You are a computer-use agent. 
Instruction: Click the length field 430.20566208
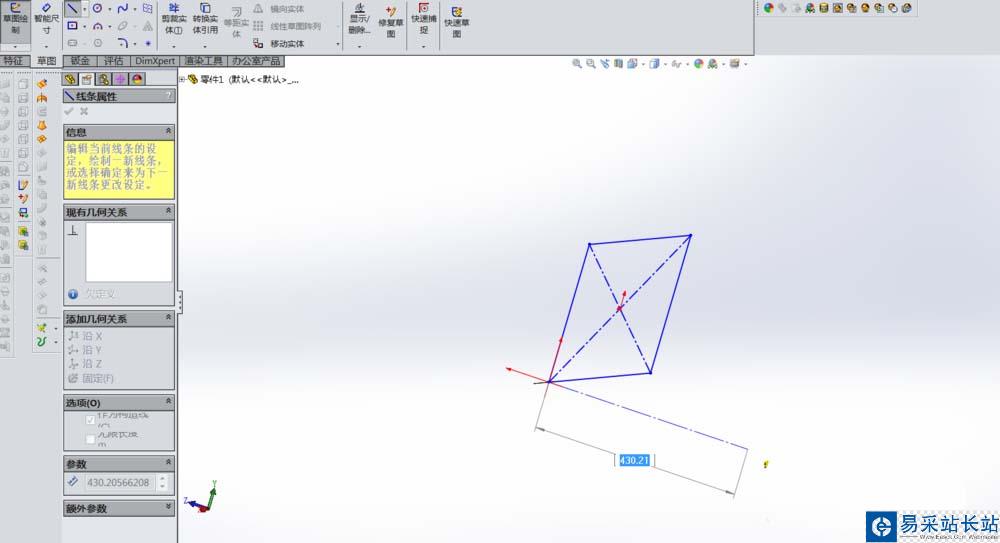click(120, 482)
